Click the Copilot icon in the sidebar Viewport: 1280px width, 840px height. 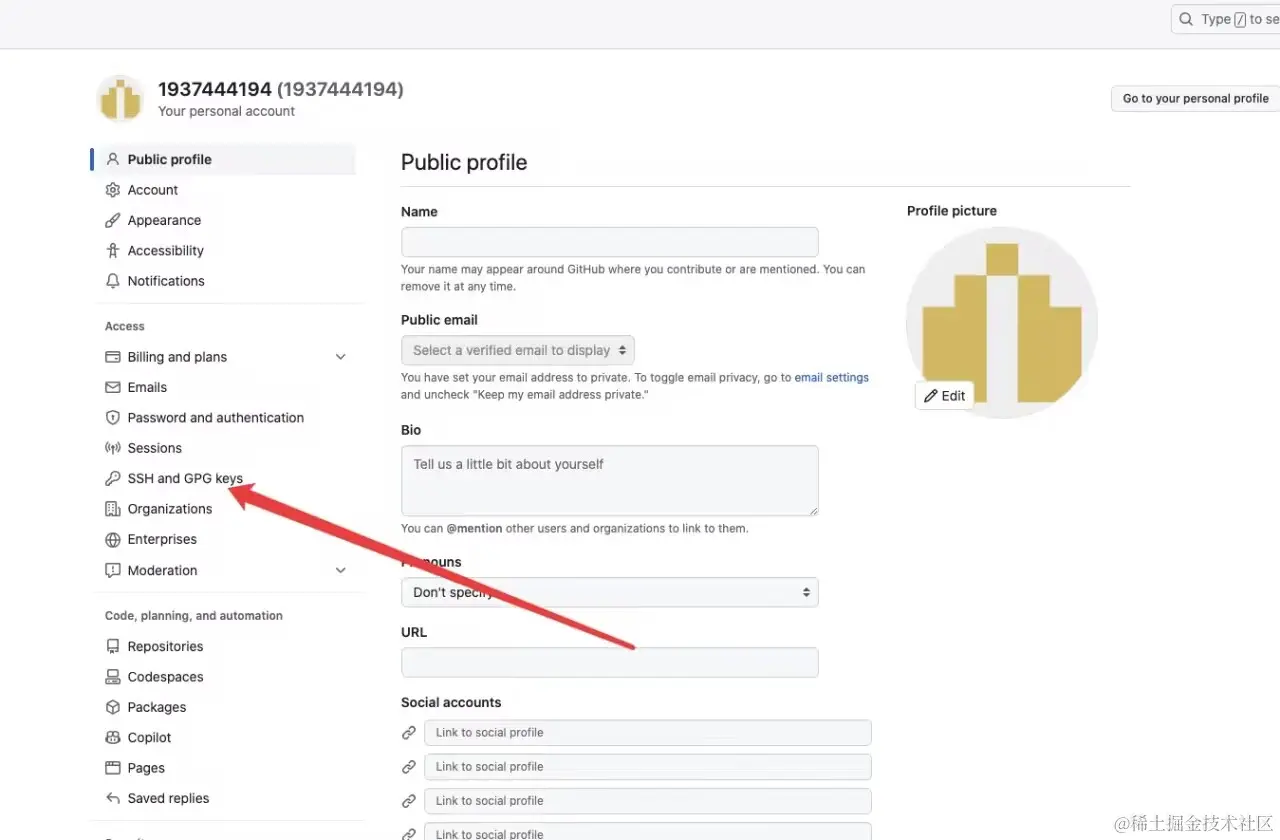point(113,737)
